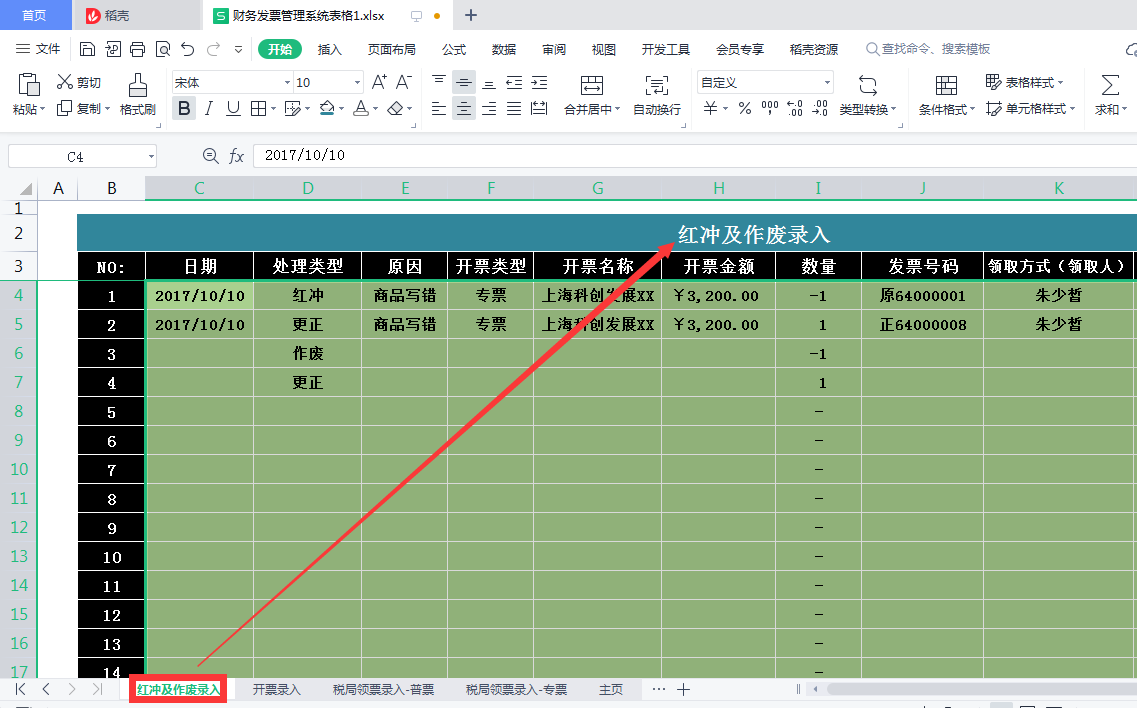Click the Decrease decimal places icon
This screenshot has width=1137, height=708.
coord(820,109)
